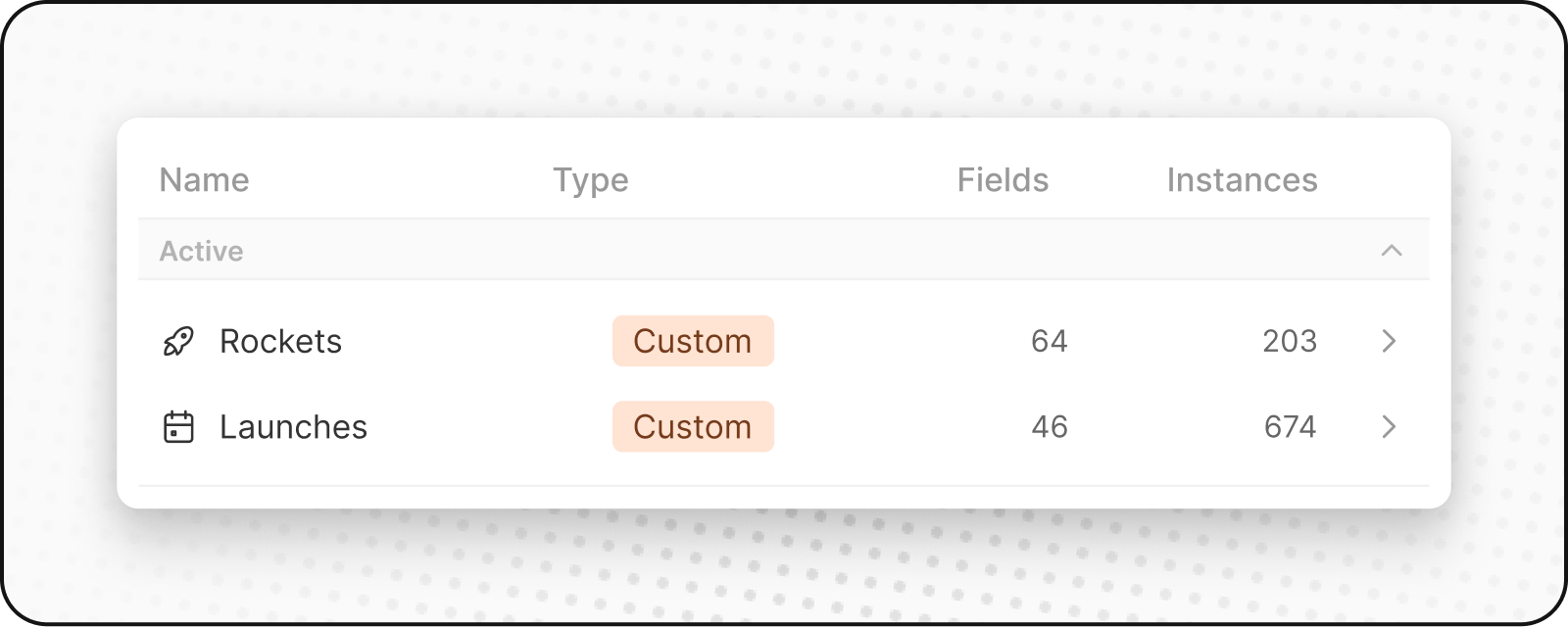Click the Launches instances count 674
Screen dimensions: 1568x627
click(1290, 427)
